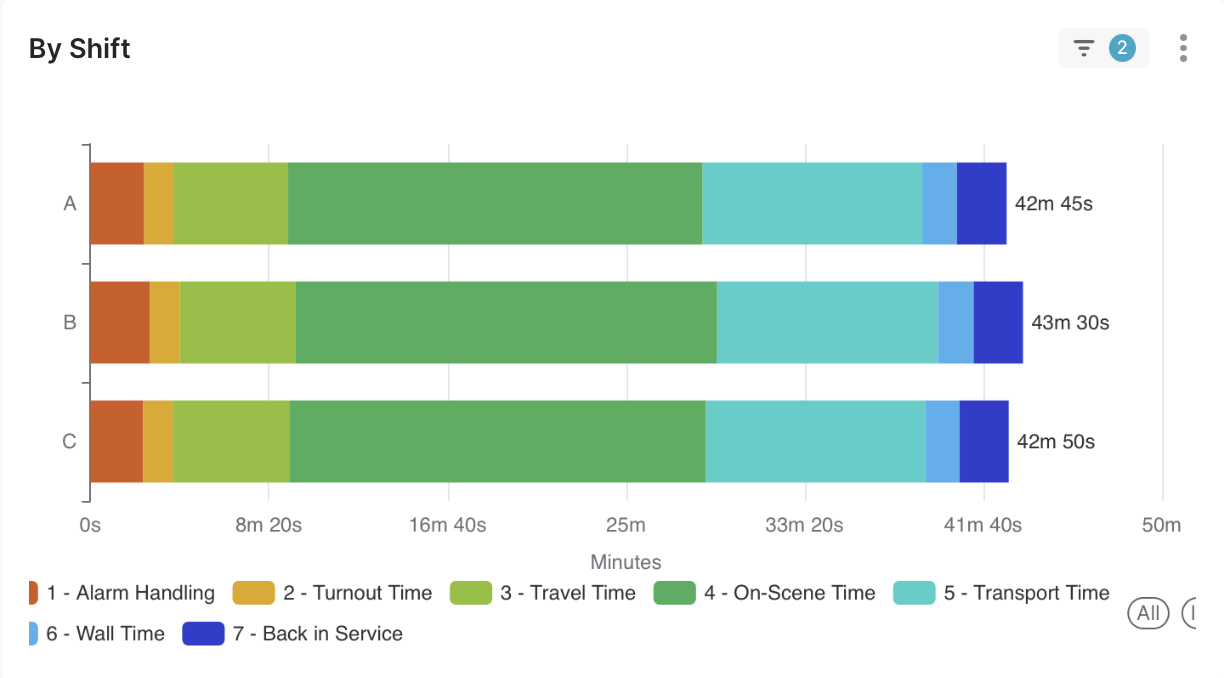Click the shift C axis label

69,441
